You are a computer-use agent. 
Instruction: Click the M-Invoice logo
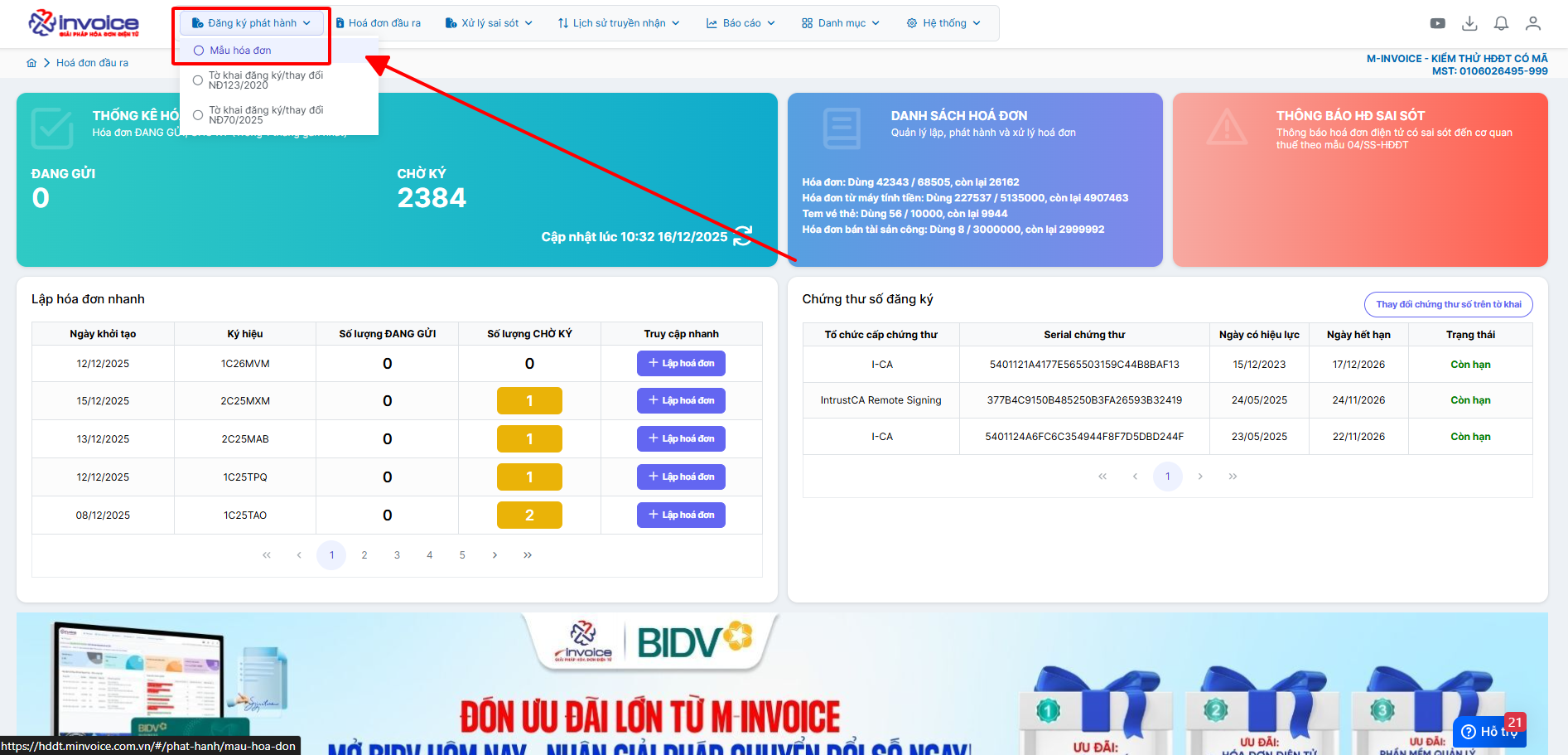click(x=84, y=23)
